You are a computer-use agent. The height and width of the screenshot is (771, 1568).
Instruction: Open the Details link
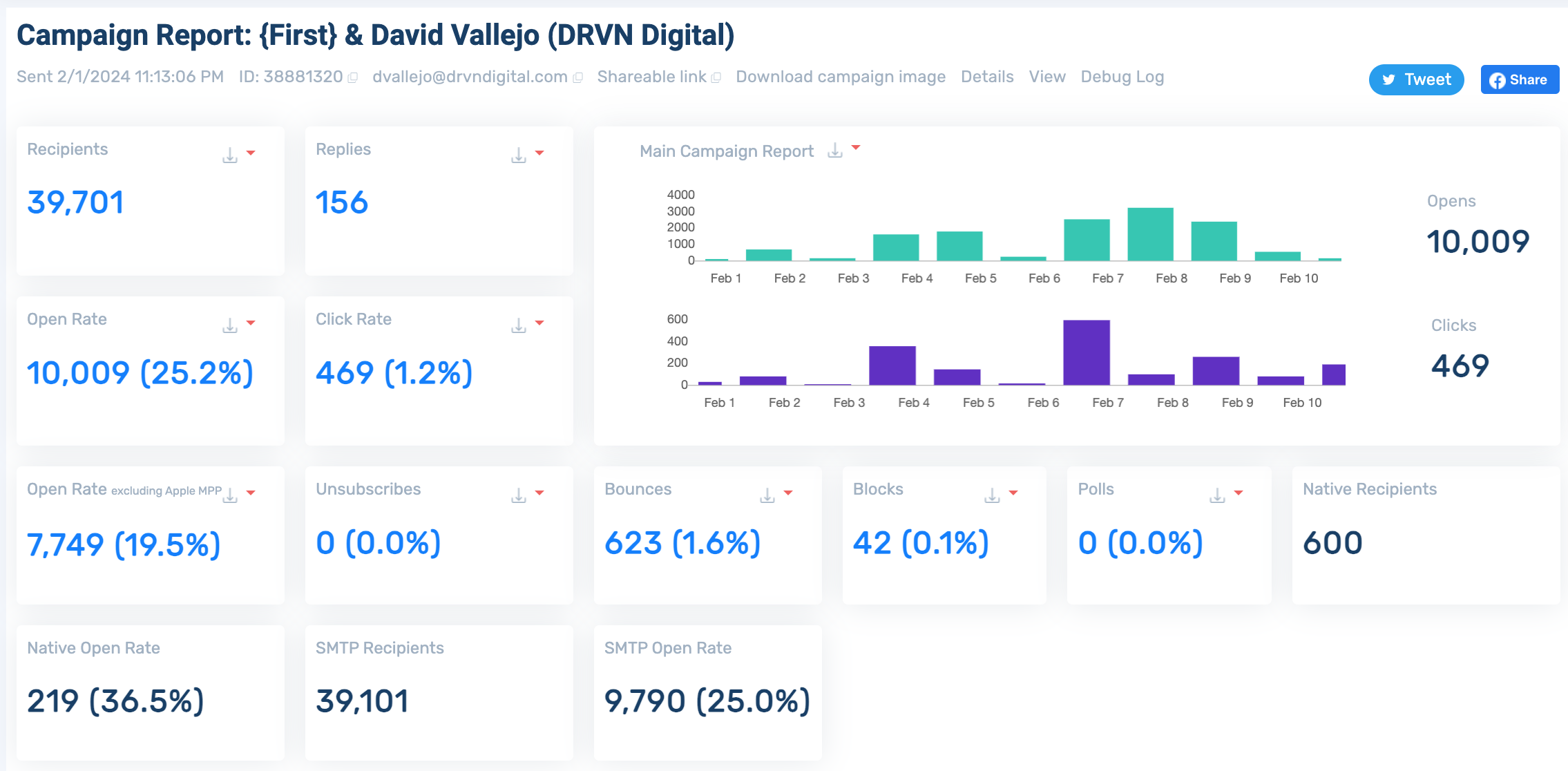[987, 77]
